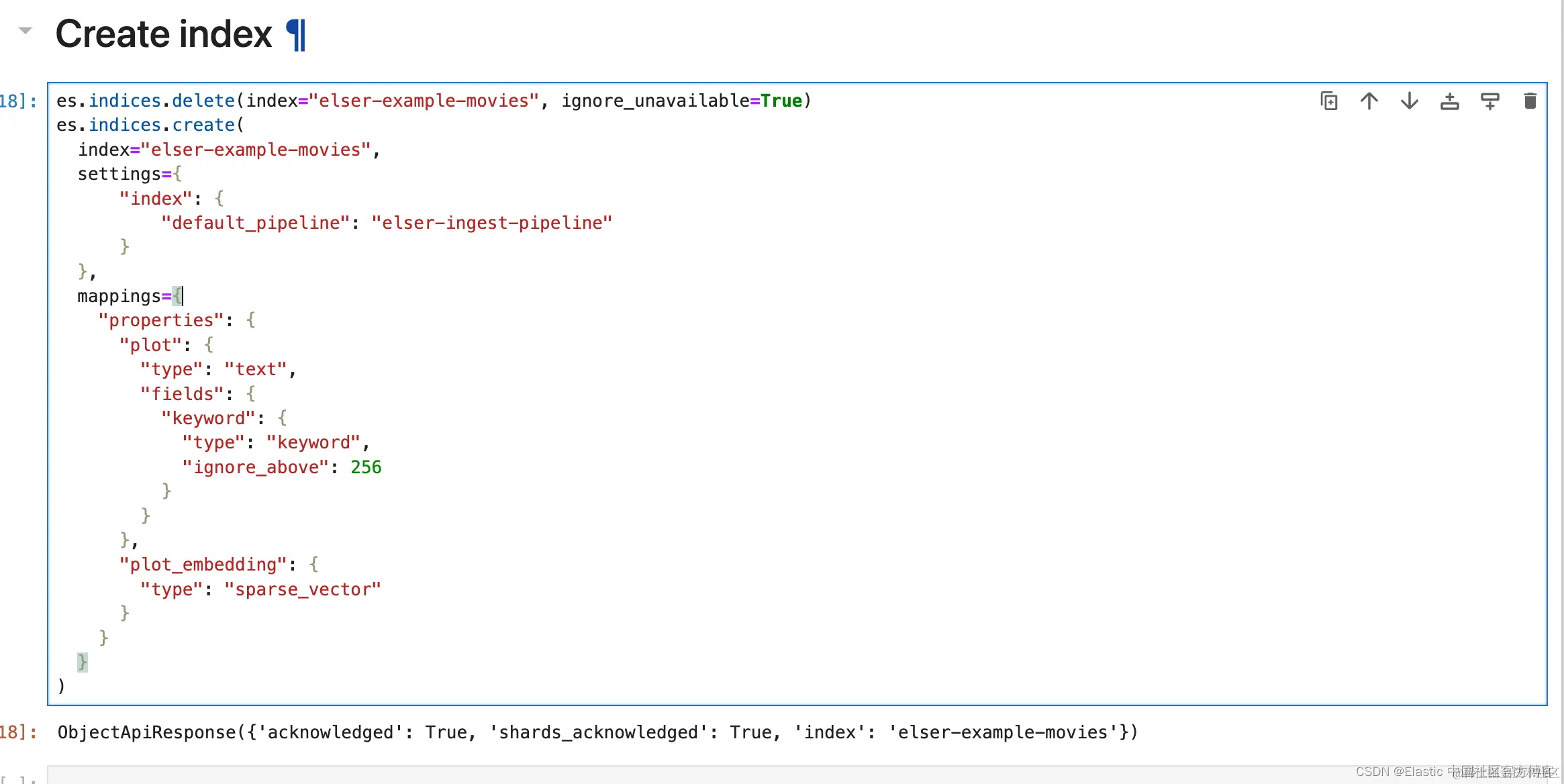Image resolution: width=1564 pixels, height=784 pixels.
Task: Move the cell down with the arrow icon
Action: click(1410, 101)
